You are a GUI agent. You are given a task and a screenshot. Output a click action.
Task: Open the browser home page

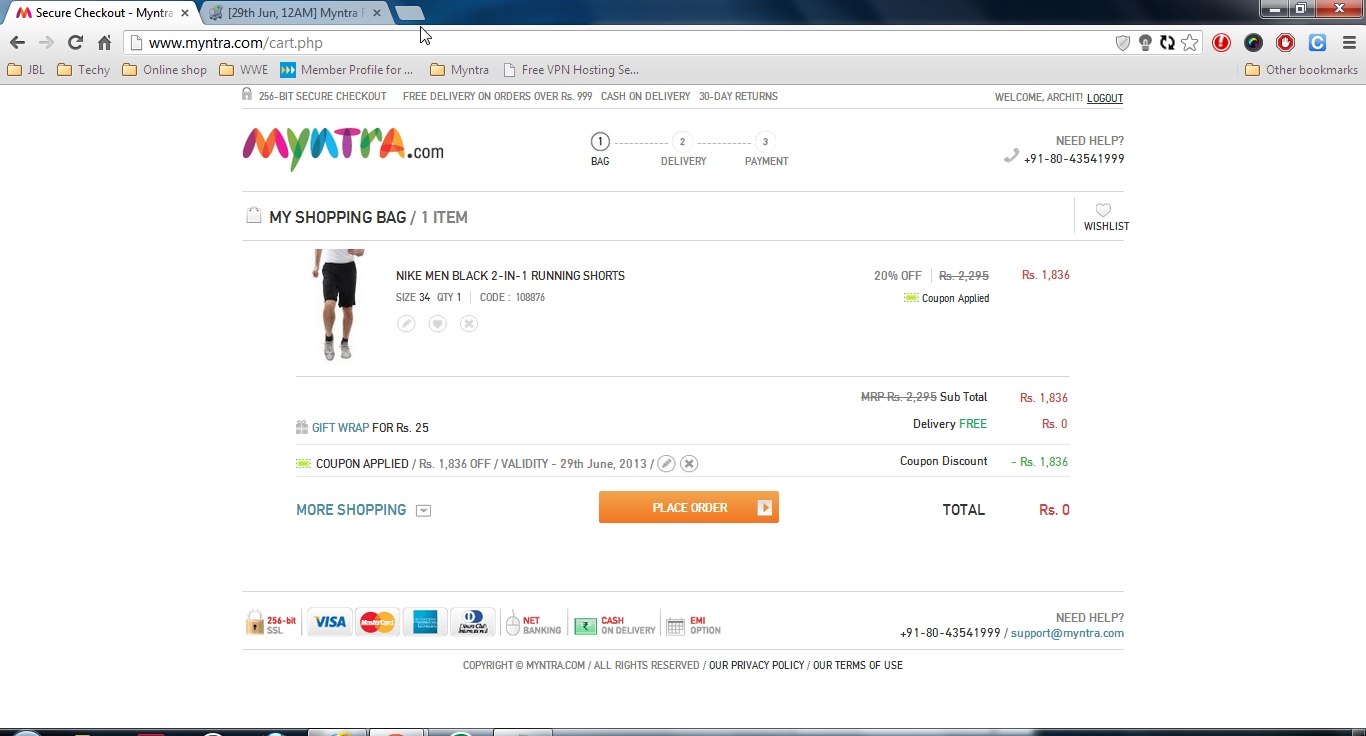pyautogui.click(x=104, y=42)
